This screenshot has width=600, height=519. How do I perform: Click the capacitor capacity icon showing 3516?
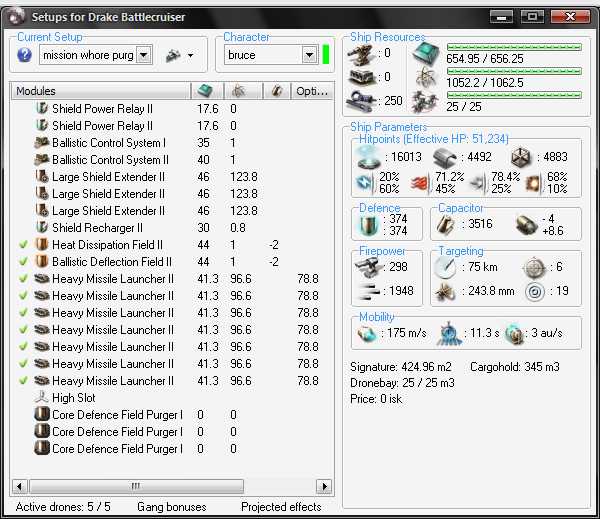pos(445,224)
